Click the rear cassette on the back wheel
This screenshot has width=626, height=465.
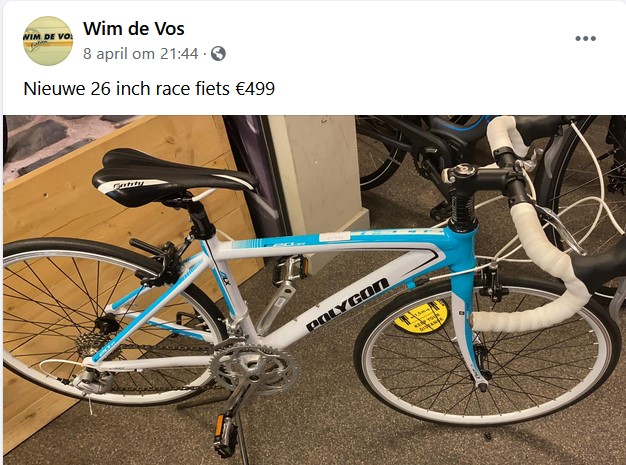tap(93, 346)
